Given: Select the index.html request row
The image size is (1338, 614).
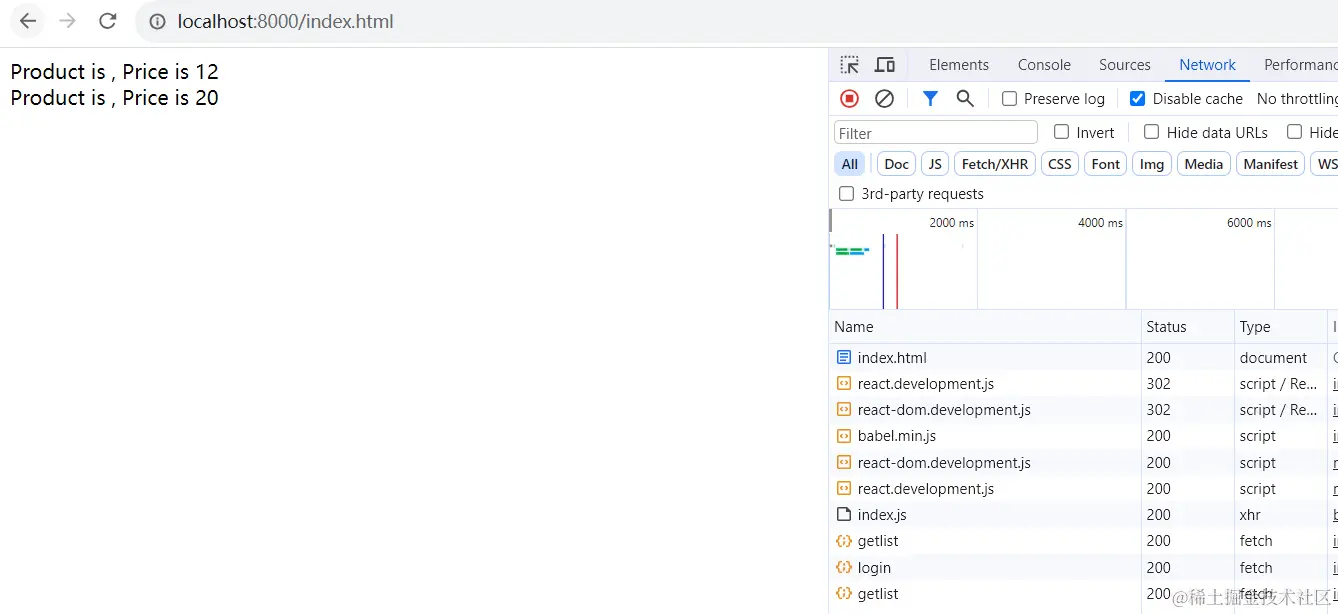Looking at the screenshot, I should click(x=1084, y=357).
